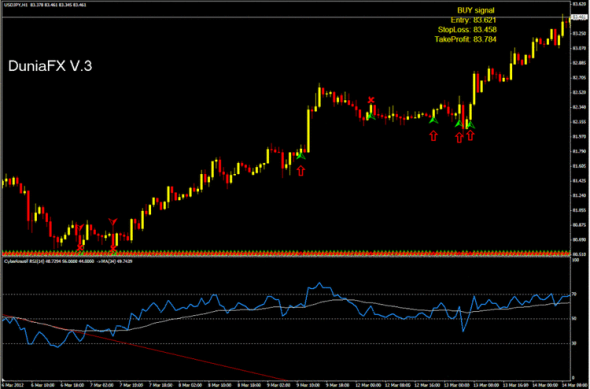Click the 81.055 price axis label
The height and width of the screenshot is (389, 590).
pyautogui.click(x=579, y=210)
